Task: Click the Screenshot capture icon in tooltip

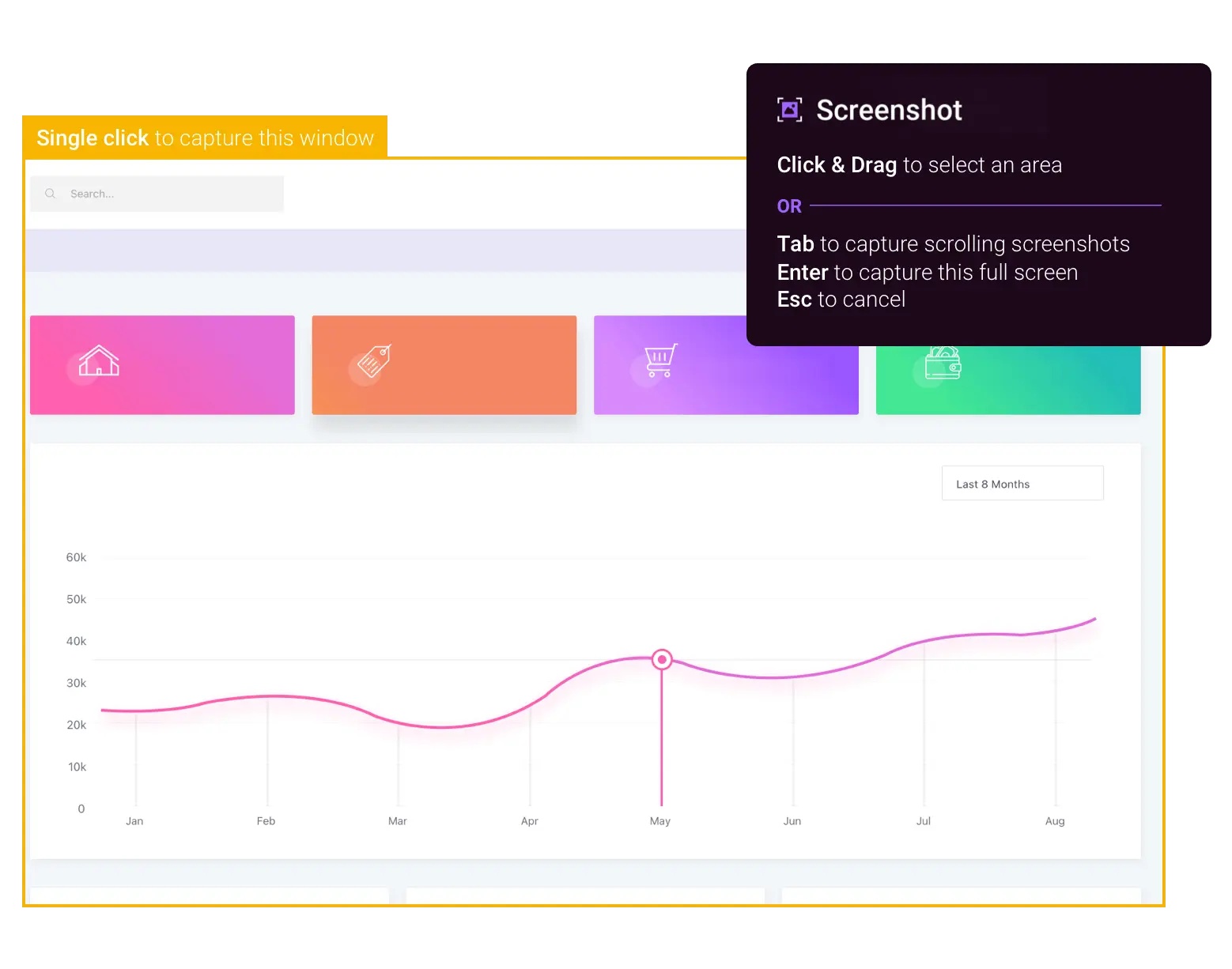Action: coord(789,110)
